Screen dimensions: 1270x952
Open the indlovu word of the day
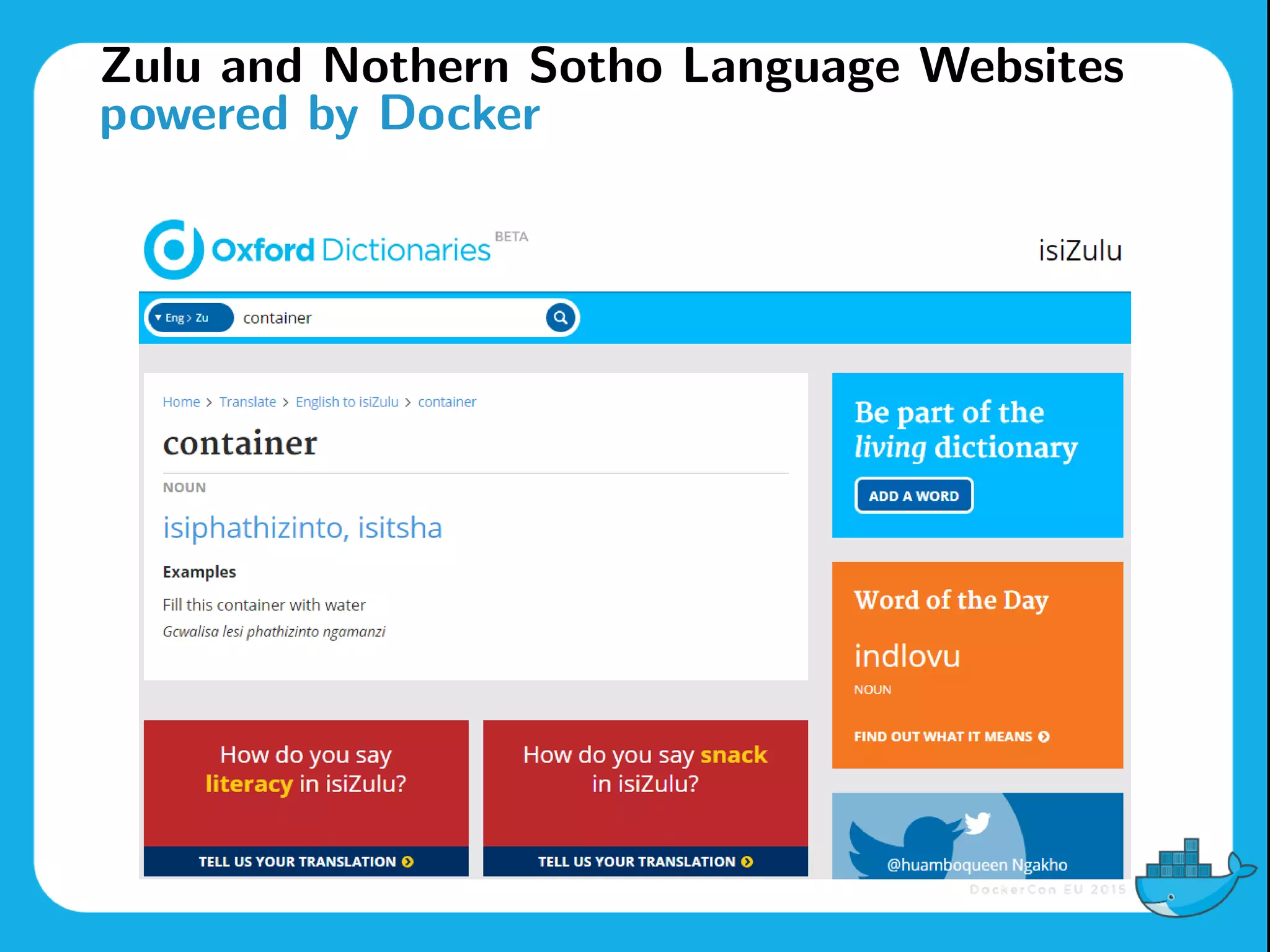(907, 656)
